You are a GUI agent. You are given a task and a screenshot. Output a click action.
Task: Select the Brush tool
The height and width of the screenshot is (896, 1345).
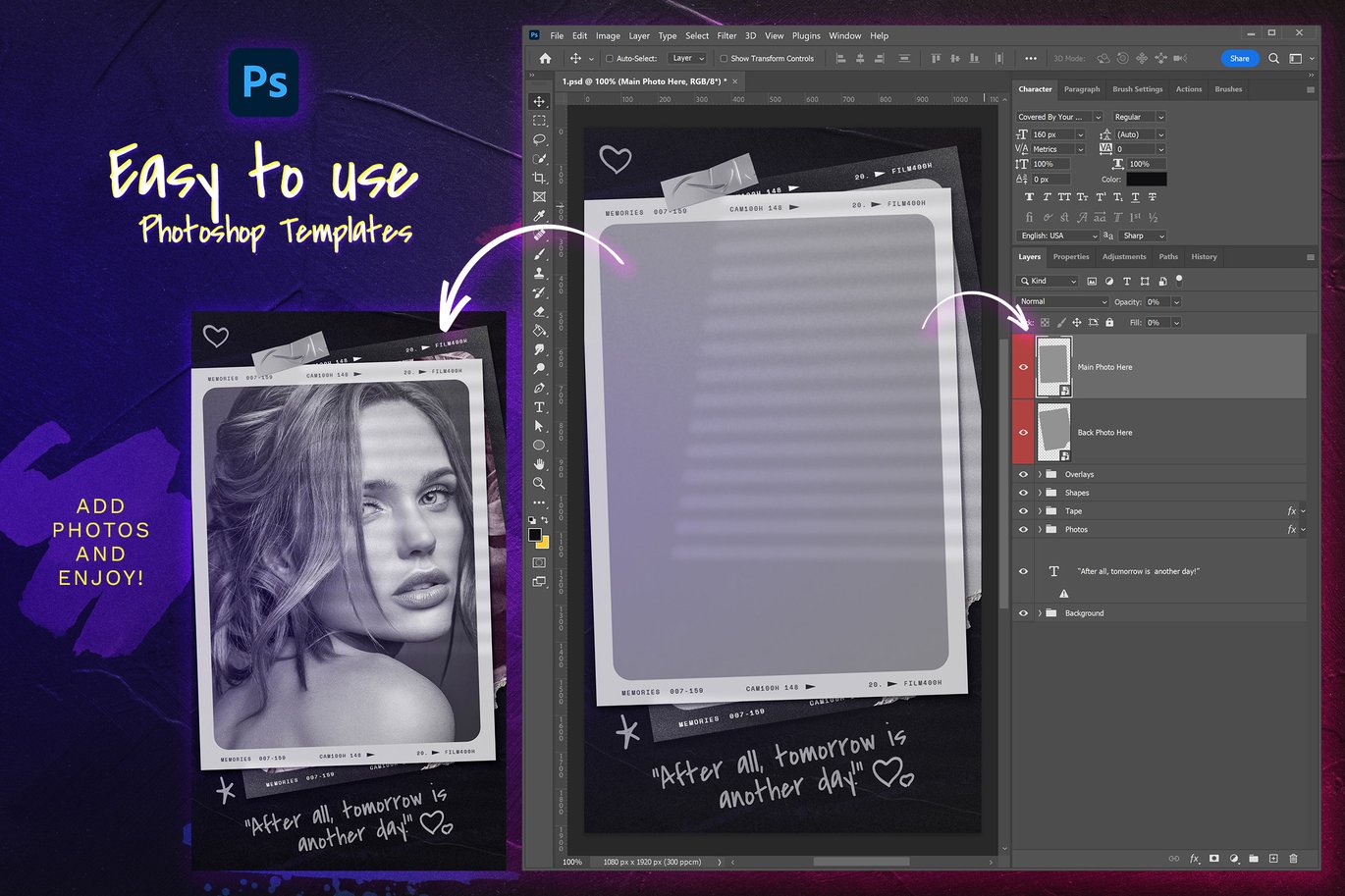pyautogui.click(x=539, y=254)
